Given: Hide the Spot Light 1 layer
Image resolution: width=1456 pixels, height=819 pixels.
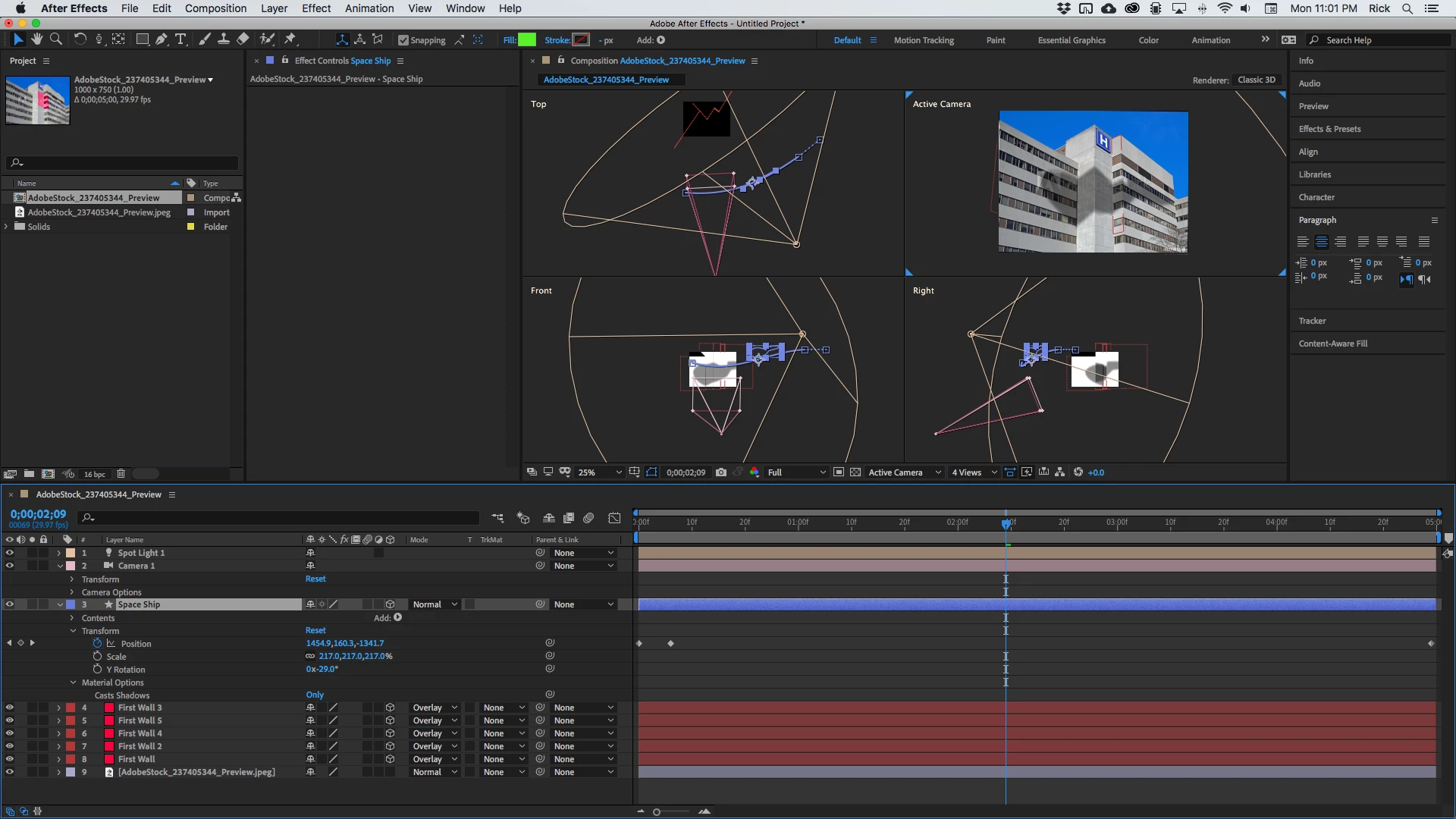Looking at the screenshot, I should pyautogui.click(x=10, y=553).
